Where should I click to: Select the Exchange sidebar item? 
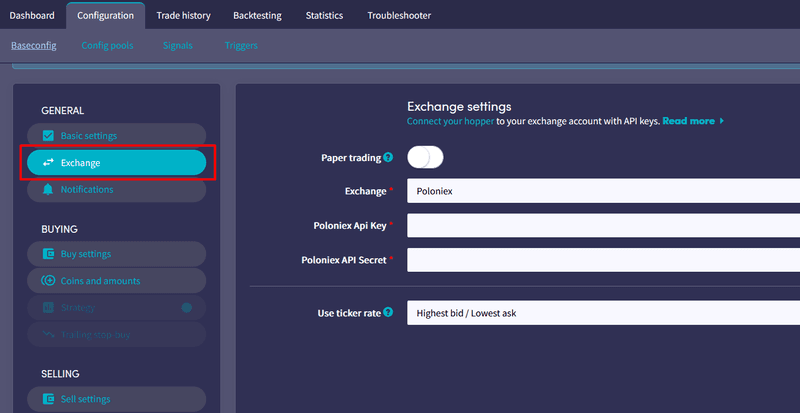(116, 163)
